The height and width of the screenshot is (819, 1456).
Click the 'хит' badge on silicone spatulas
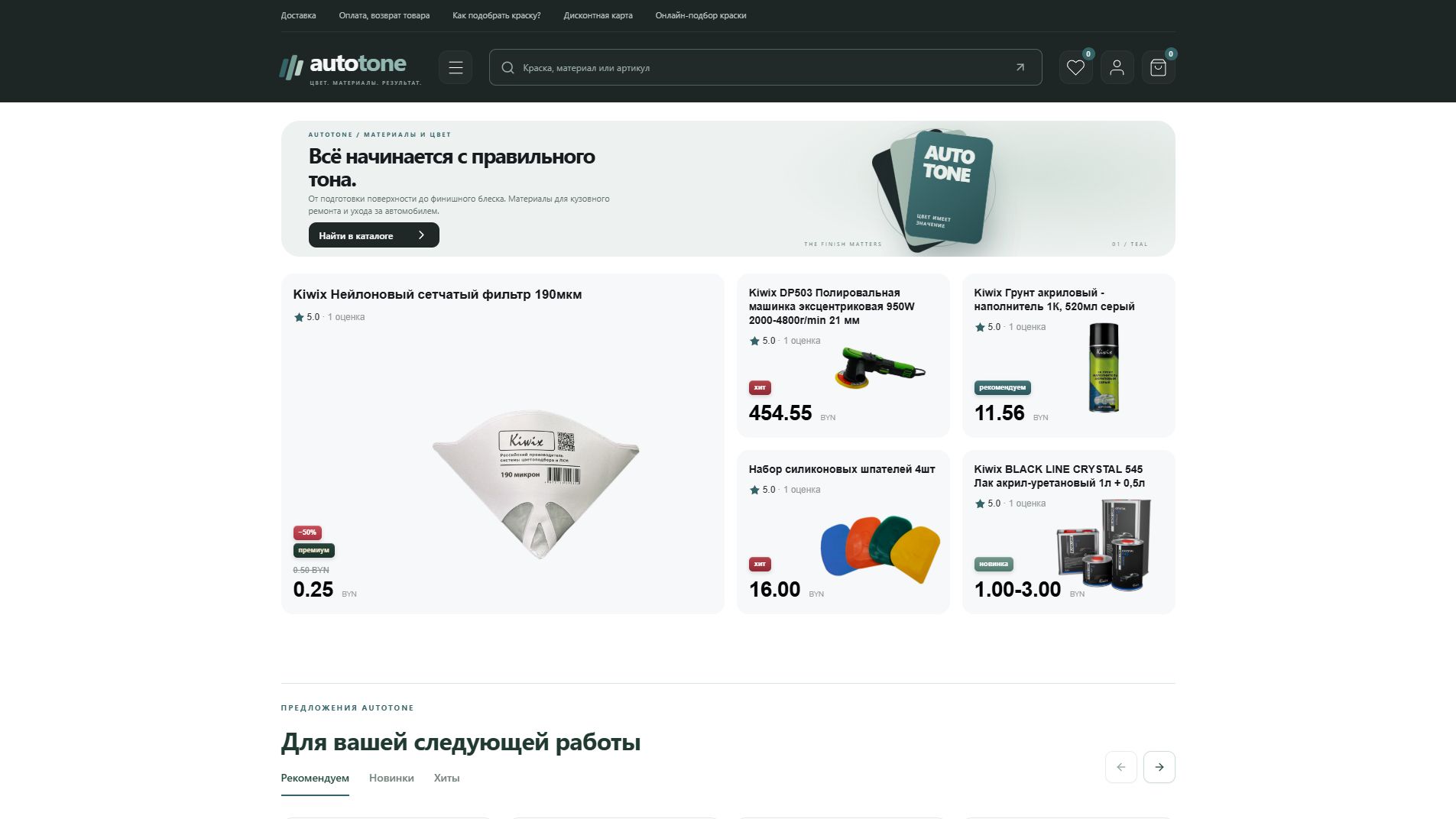pos(760,564)
